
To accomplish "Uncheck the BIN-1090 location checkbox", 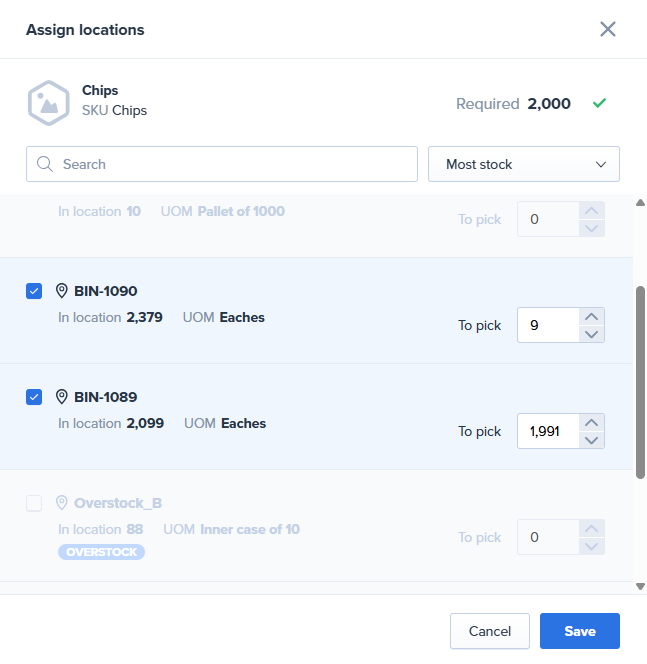I will pyautogui.click(x=34, y=291).
